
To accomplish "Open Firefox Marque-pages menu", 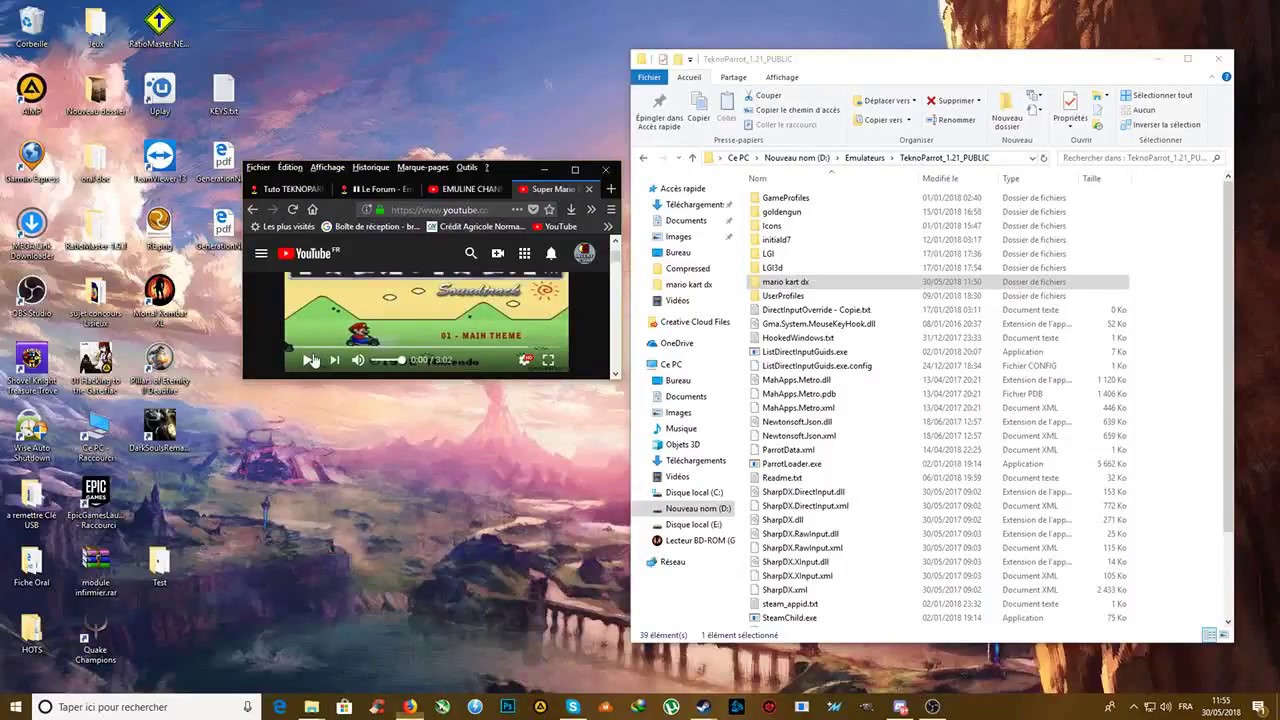I will click(x=422, y=167).
